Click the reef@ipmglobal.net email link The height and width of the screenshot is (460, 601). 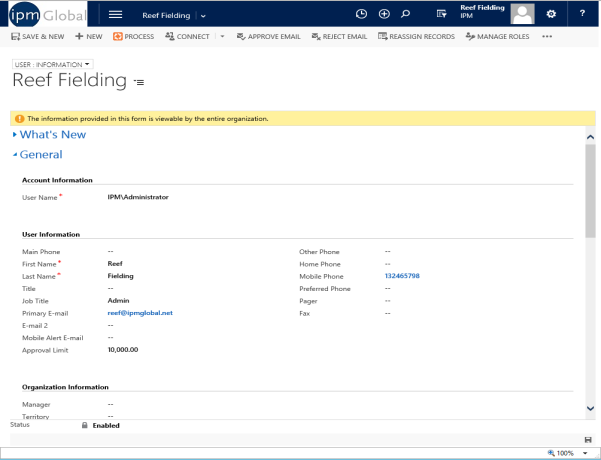(140, 313)
